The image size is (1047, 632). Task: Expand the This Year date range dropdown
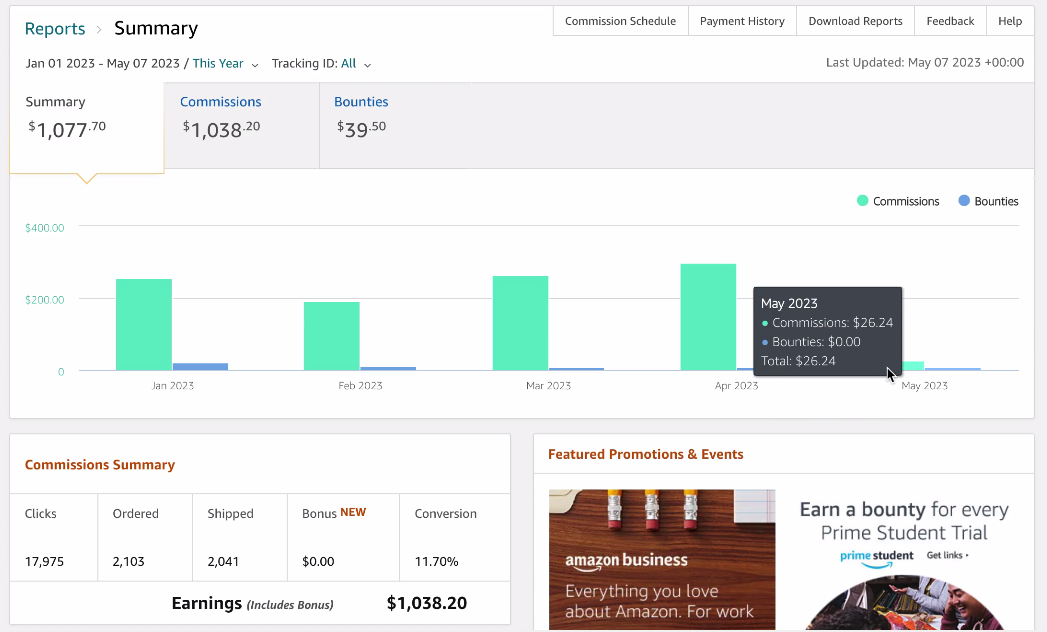click(x=225, y=63)
